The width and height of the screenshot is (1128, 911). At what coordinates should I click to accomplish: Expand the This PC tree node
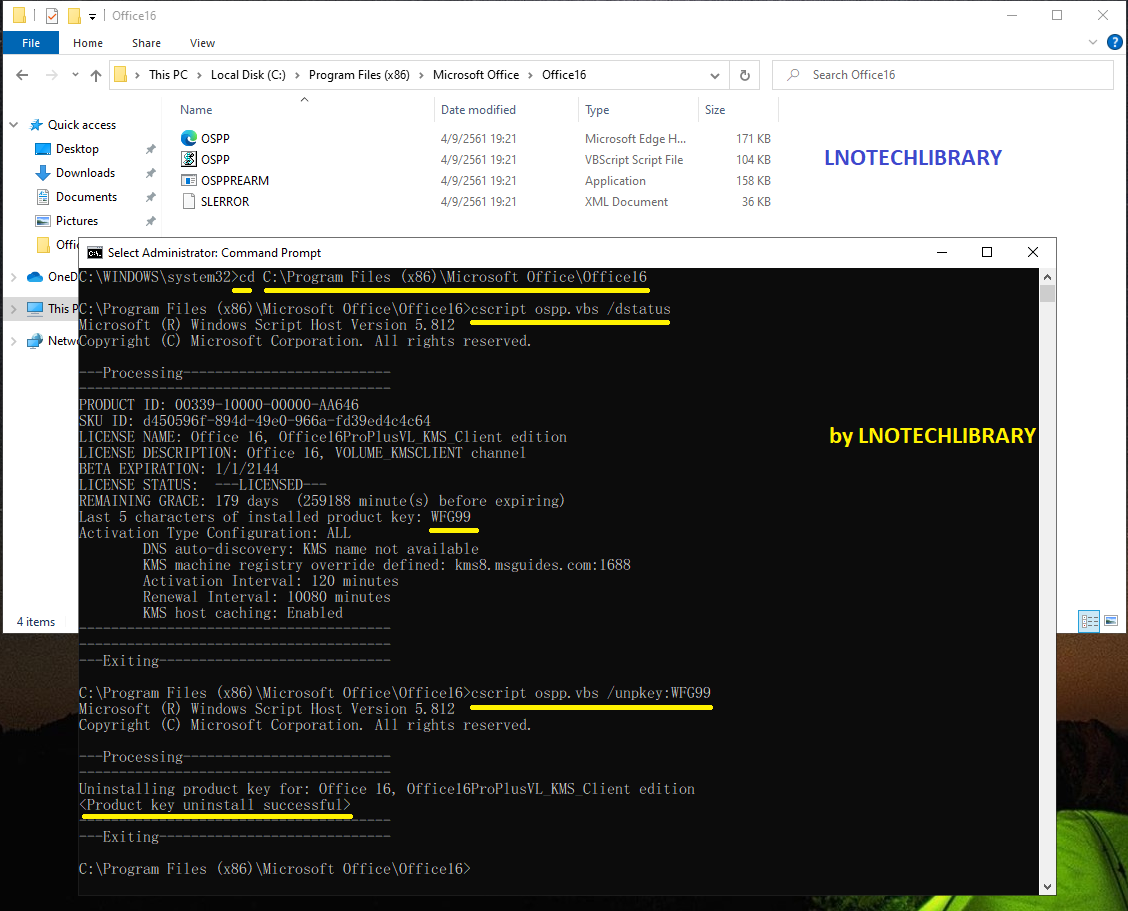(14, 309)
